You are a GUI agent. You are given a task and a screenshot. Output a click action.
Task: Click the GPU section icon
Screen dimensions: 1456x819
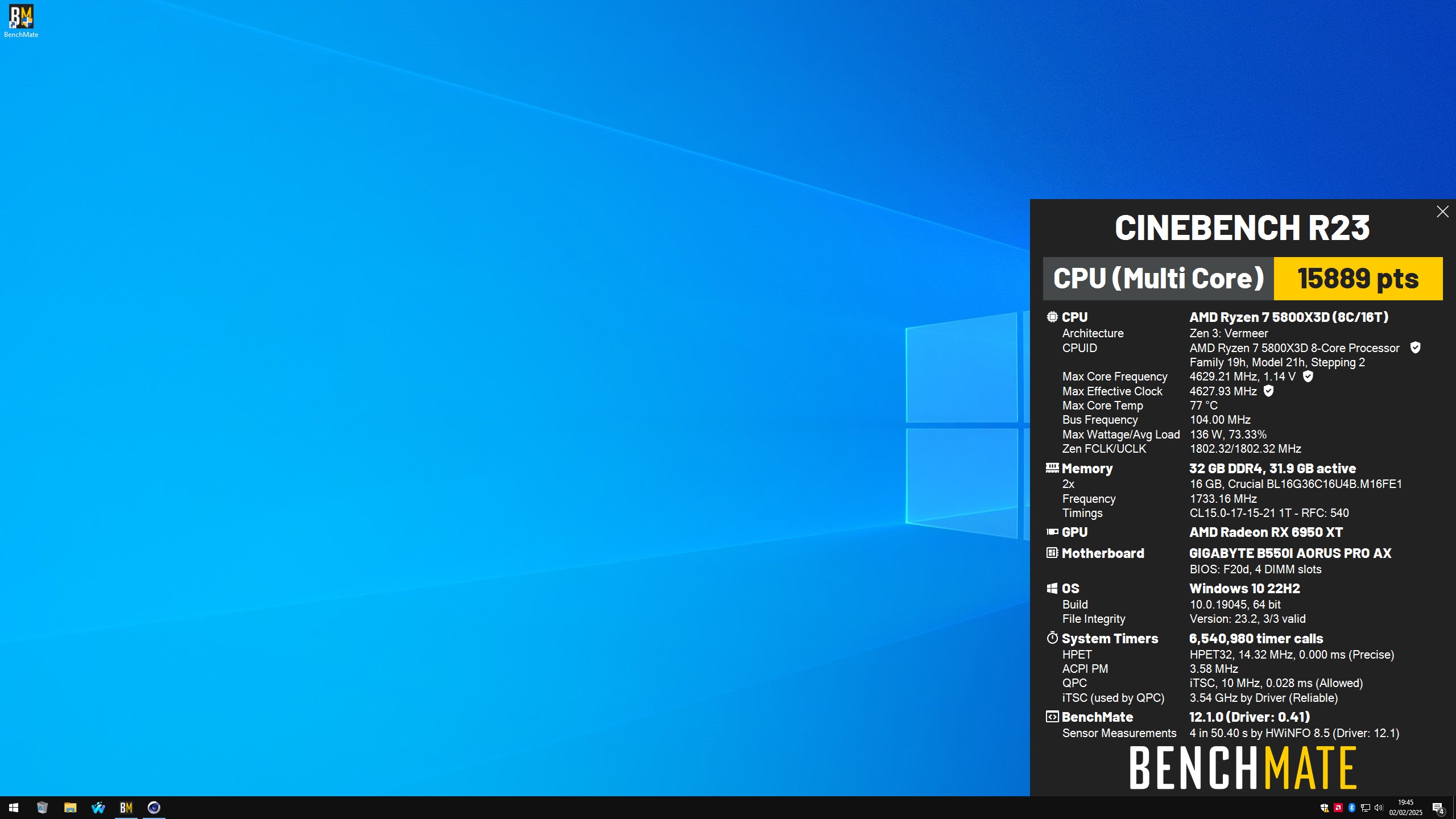tap(1052, 532)
